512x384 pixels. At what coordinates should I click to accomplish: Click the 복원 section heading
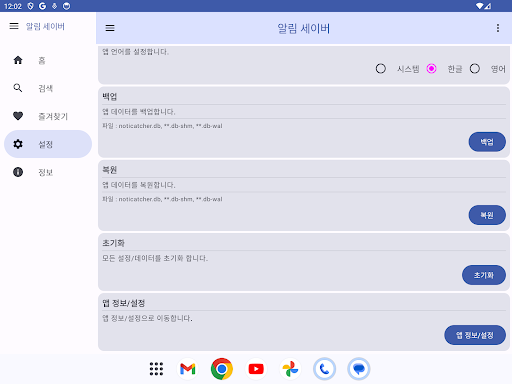point(110,170)
